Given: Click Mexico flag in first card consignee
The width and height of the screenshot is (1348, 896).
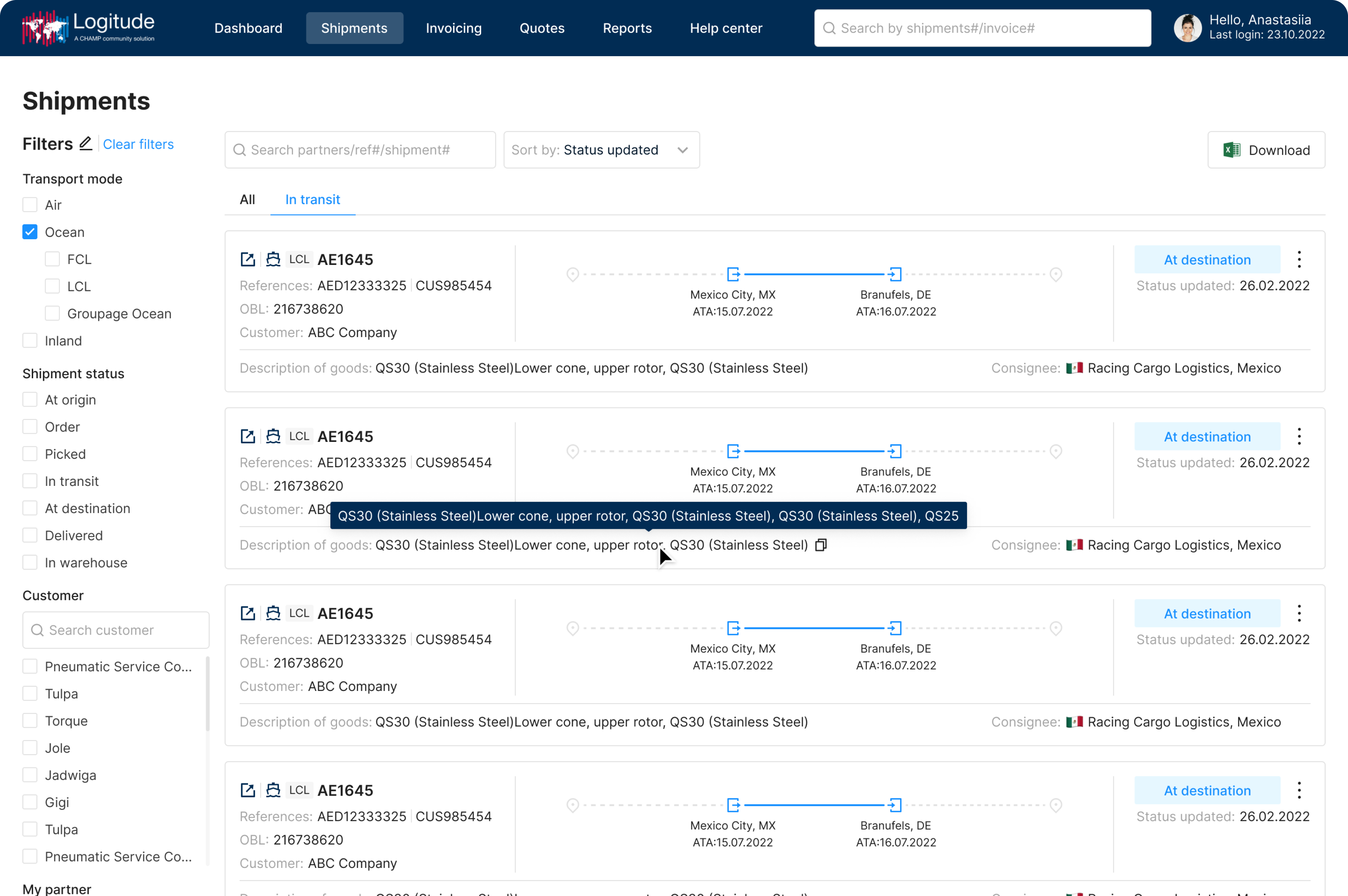Looking at the screenshot, I should [1074, 368].
